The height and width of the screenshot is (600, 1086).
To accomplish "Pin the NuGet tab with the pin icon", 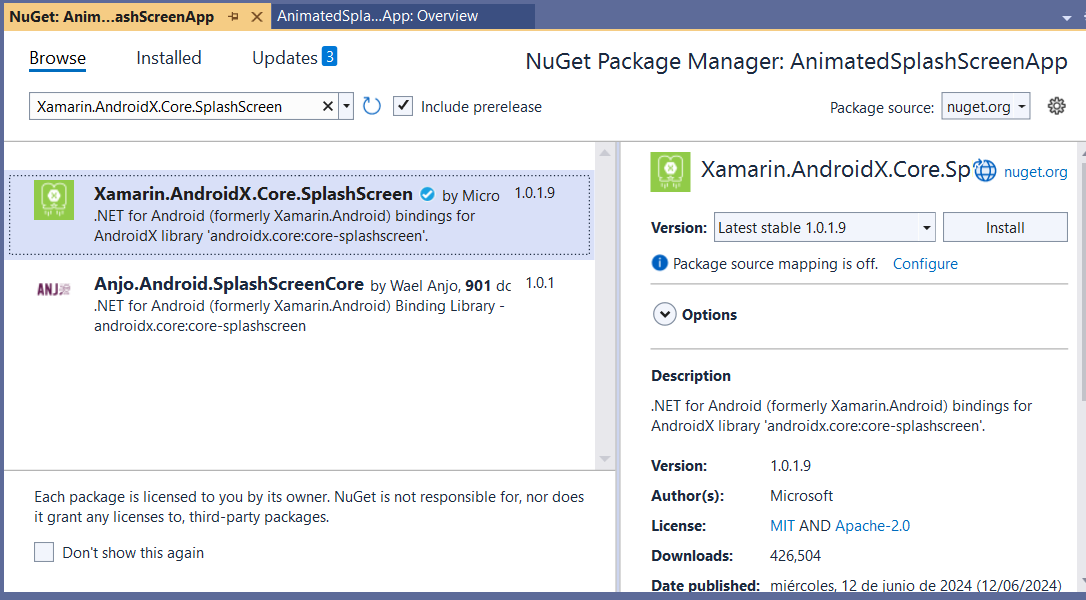I will pos(234,17).
